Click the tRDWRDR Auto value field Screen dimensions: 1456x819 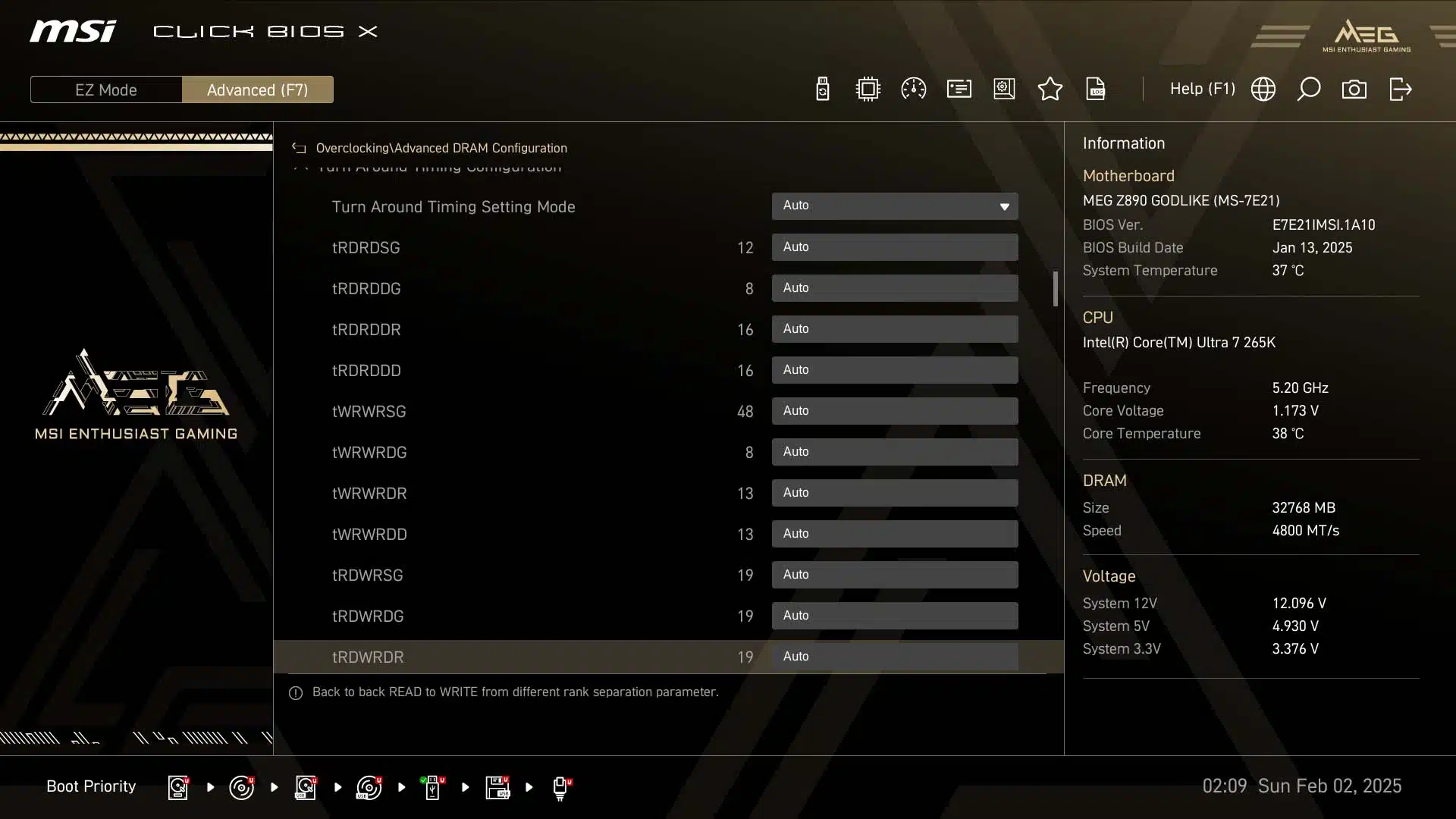pyautogui.click(x=895, y=657)
